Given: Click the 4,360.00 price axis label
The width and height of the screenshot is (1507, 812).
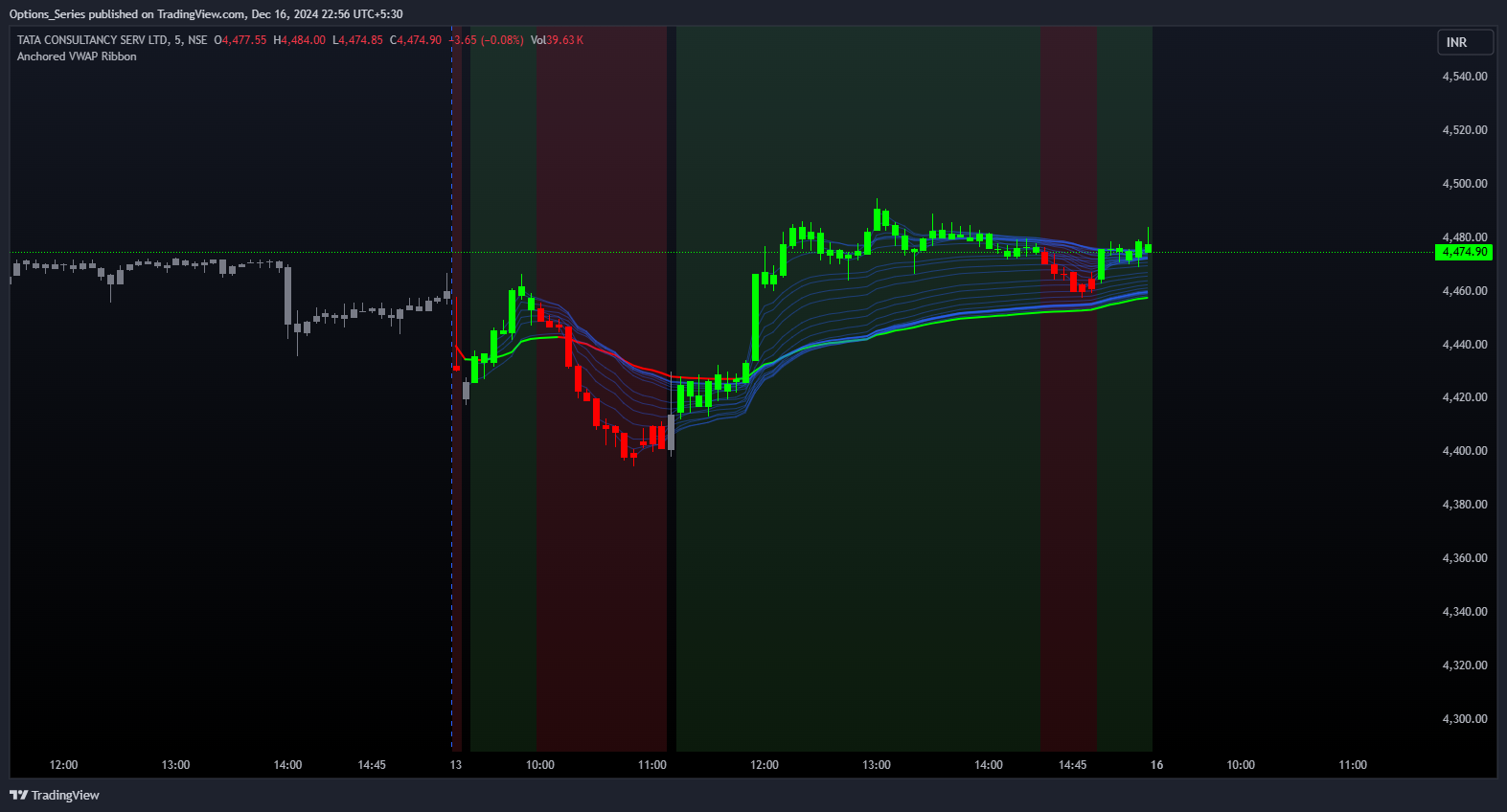Looking at the screenshot, I should click(1465, 558).
